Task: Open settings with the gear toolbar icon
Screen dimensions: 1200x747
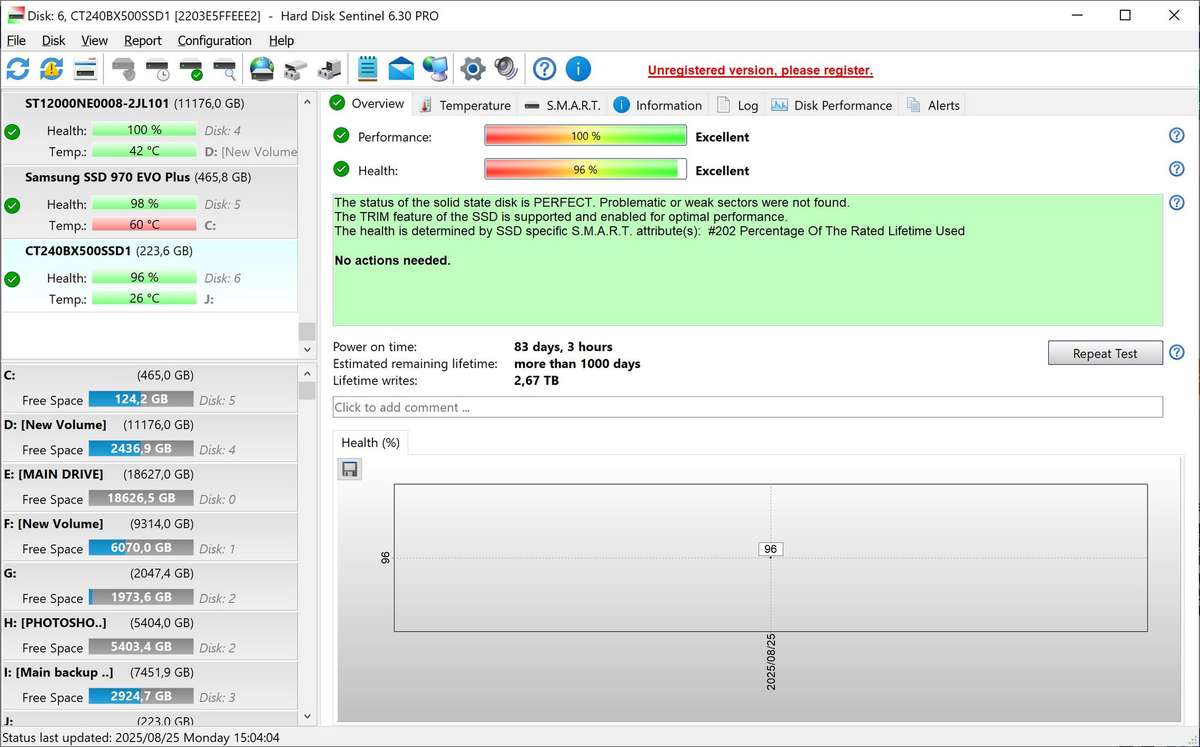Action: 472,69
